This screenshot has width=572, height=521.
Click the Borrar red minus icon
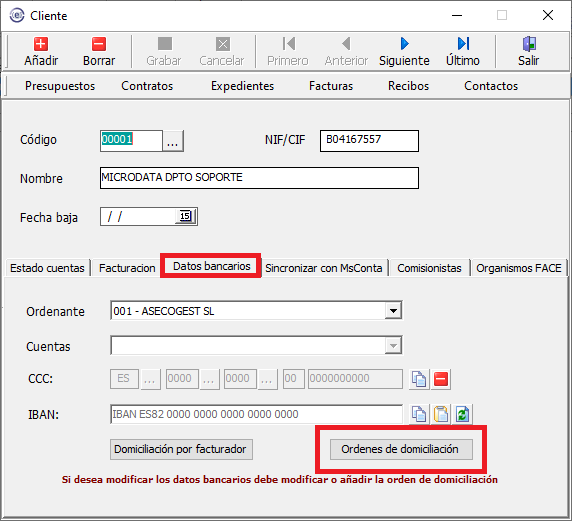(98, 44)
